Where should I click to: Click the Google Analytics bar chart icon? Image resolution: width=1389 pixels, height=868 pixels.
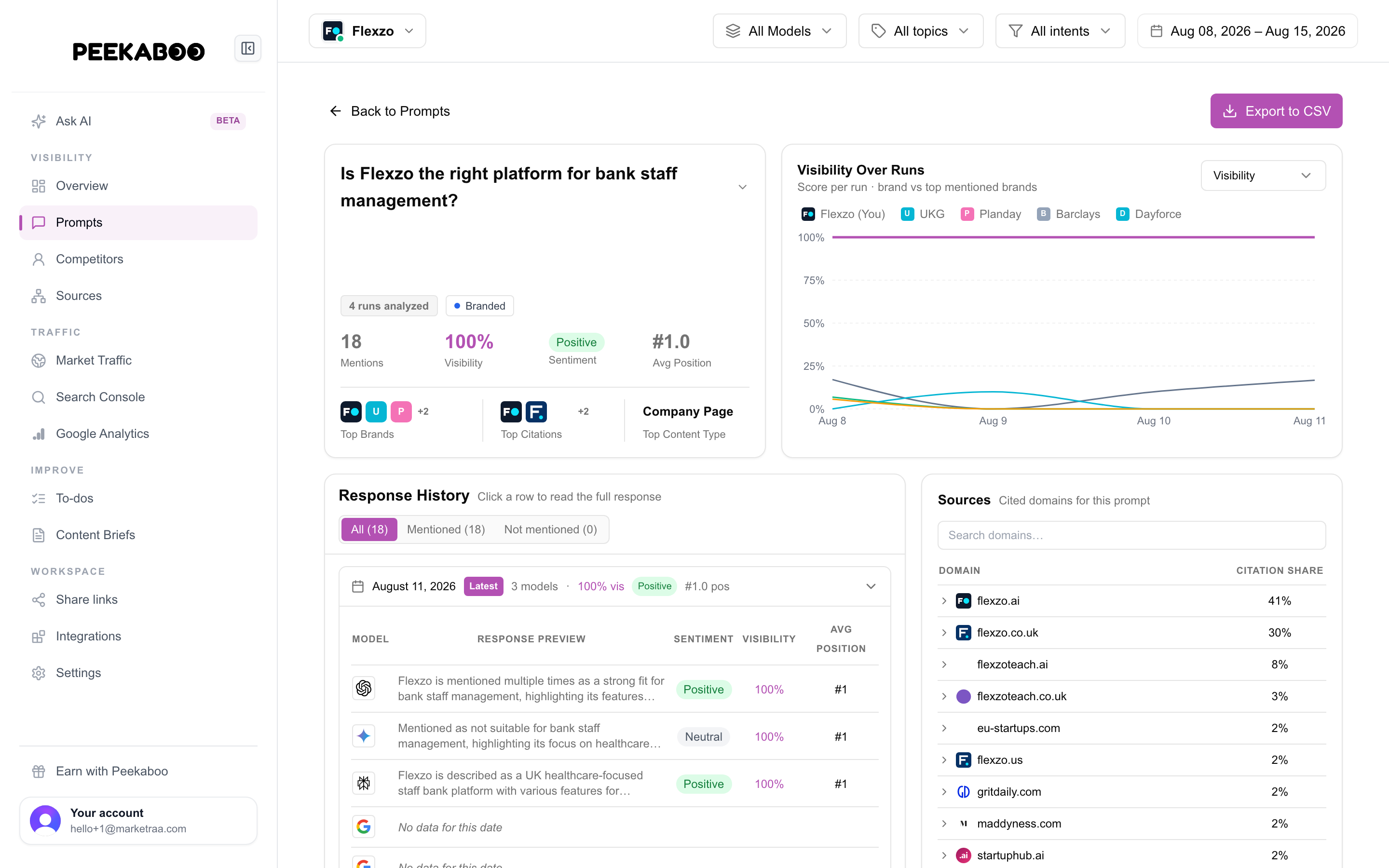39,434
